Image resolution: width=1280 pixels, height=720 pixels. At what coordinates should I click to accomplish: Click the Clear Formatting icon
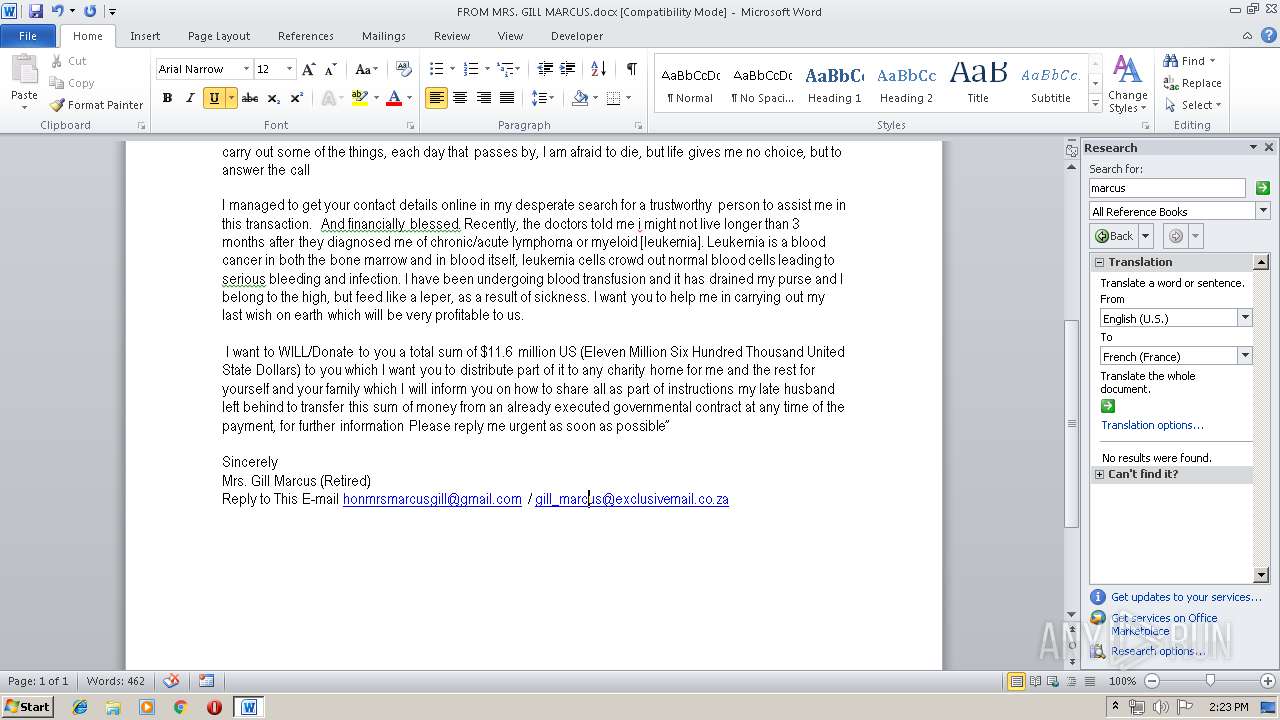[404, 69]
